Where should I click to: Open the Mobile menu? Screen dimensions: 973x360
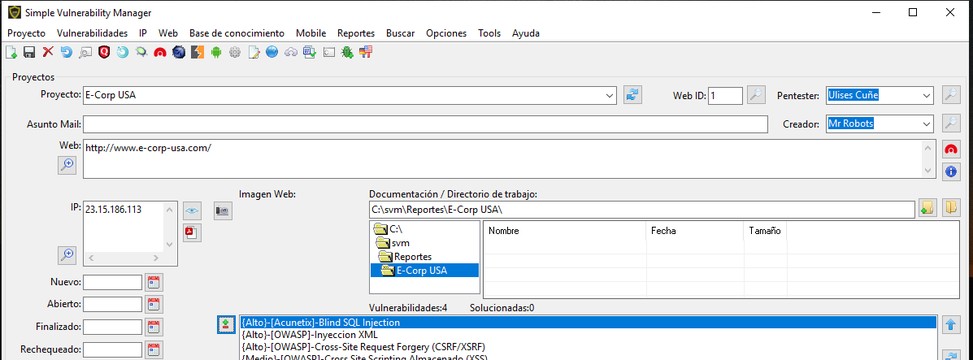coord(311,34)
